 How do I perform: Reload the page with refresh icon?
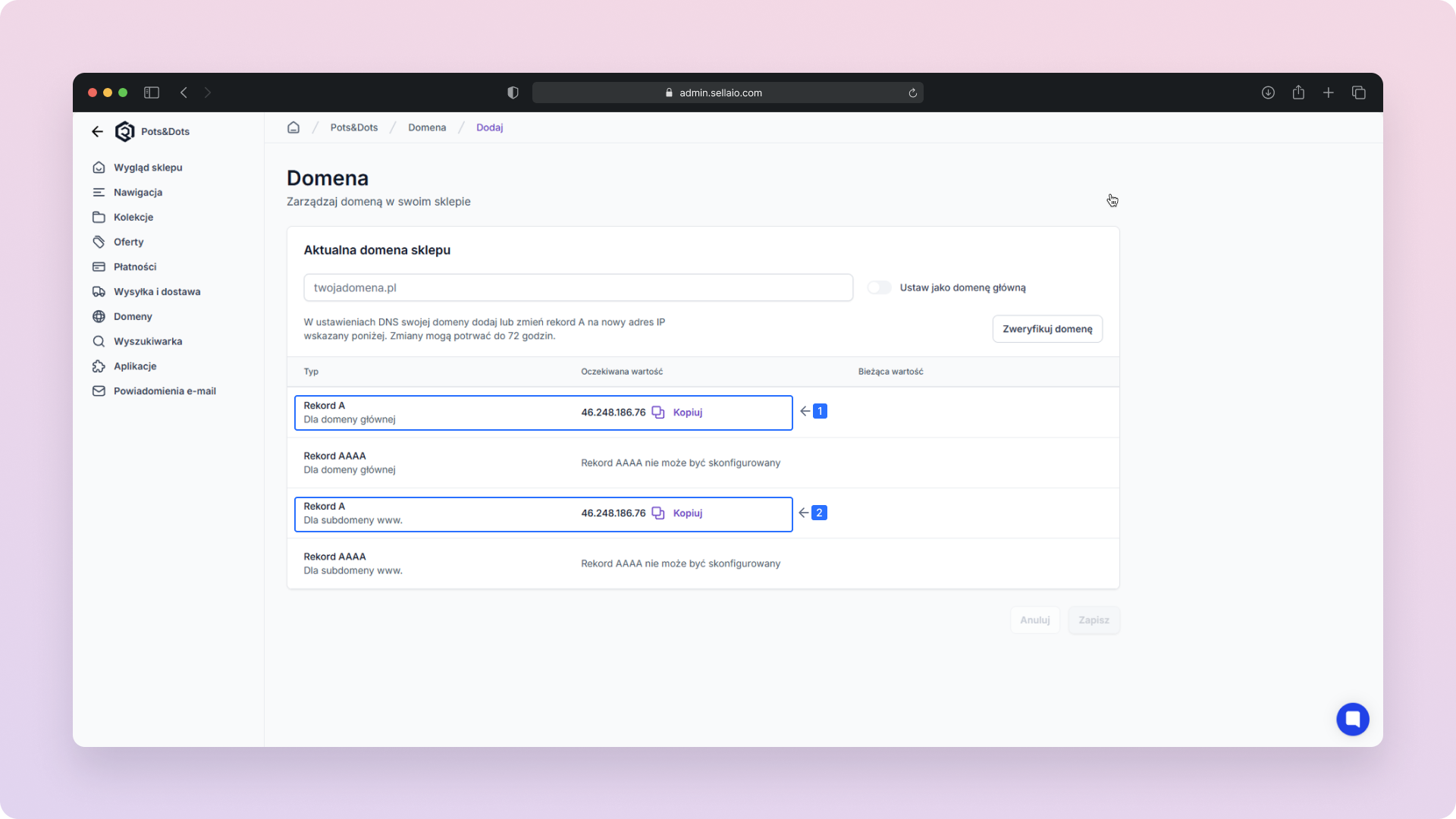coord(913,93)
